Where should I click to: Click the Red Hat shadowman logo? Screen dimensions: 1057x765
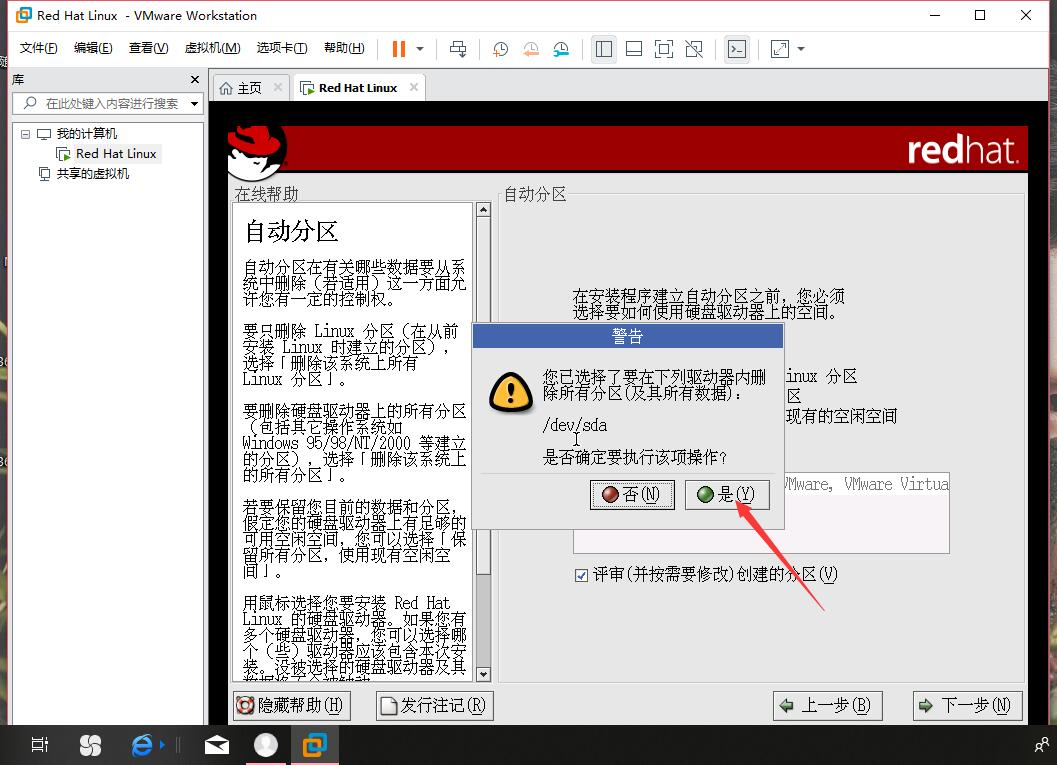(x=257, y=153)
